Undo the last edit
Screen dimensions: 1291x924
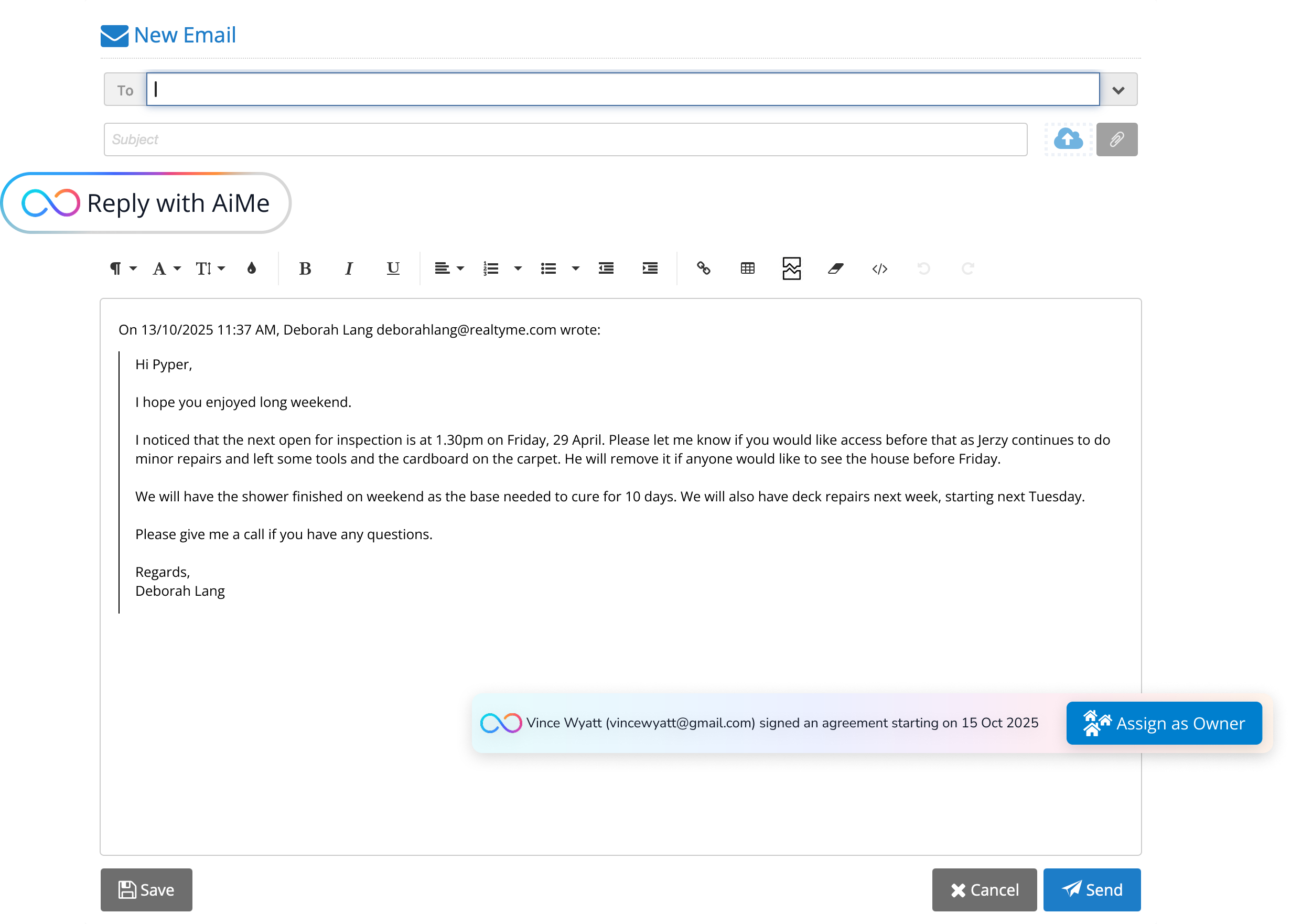(923, 268)
